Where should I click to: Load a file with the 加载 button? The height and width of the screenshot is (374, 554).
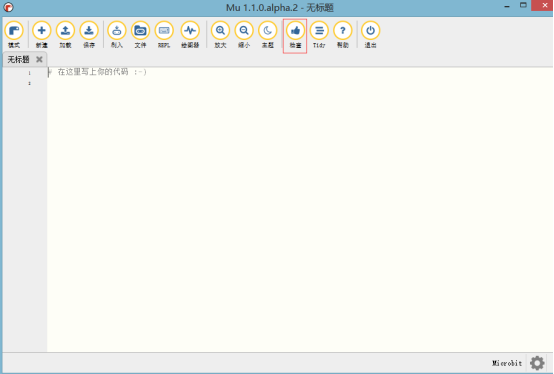pyautogui.click(x=65, y=34)
